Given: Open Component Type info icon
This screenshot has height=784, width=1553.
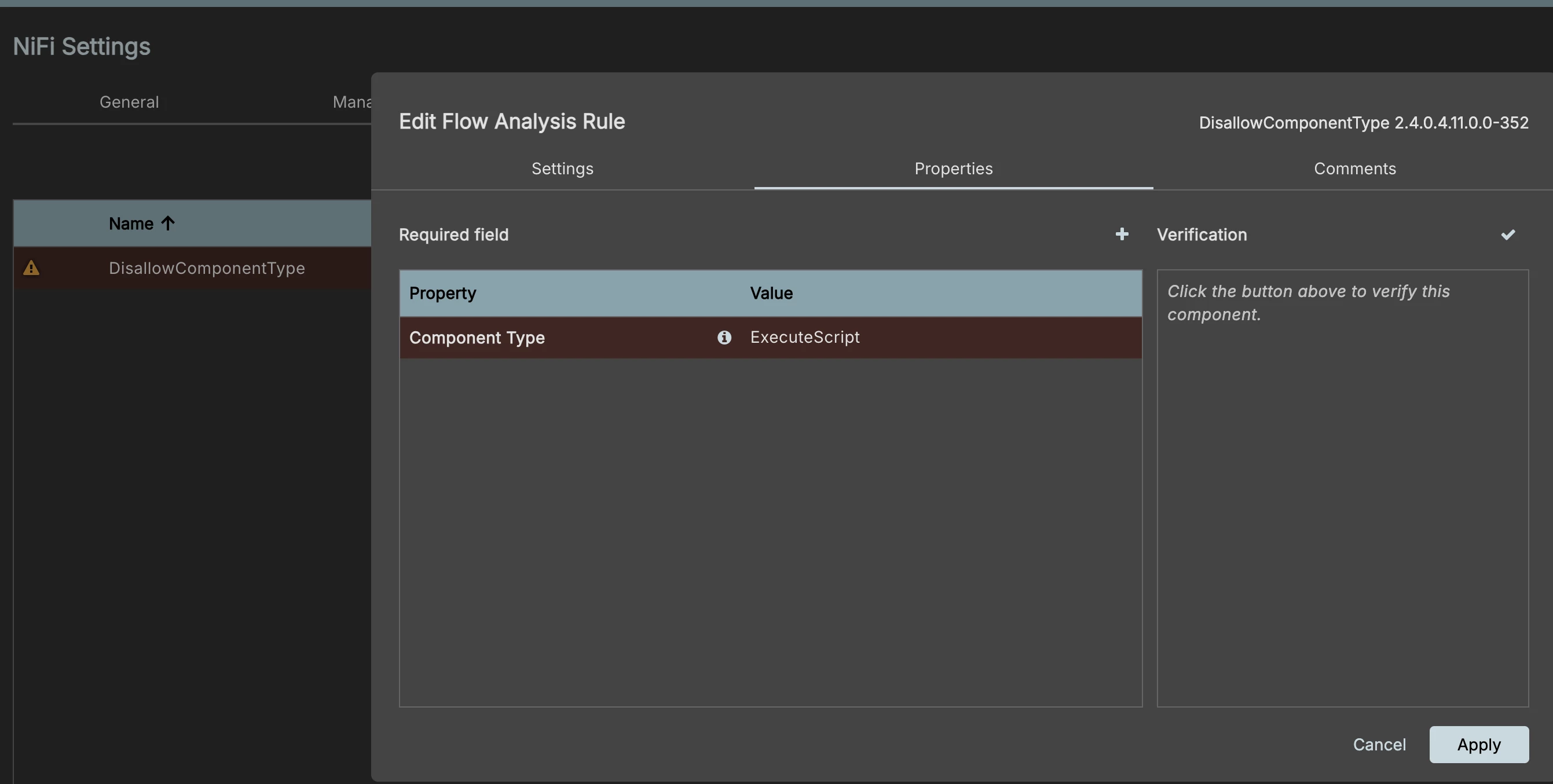Looking at the screenshot, I should pos(724,338).
